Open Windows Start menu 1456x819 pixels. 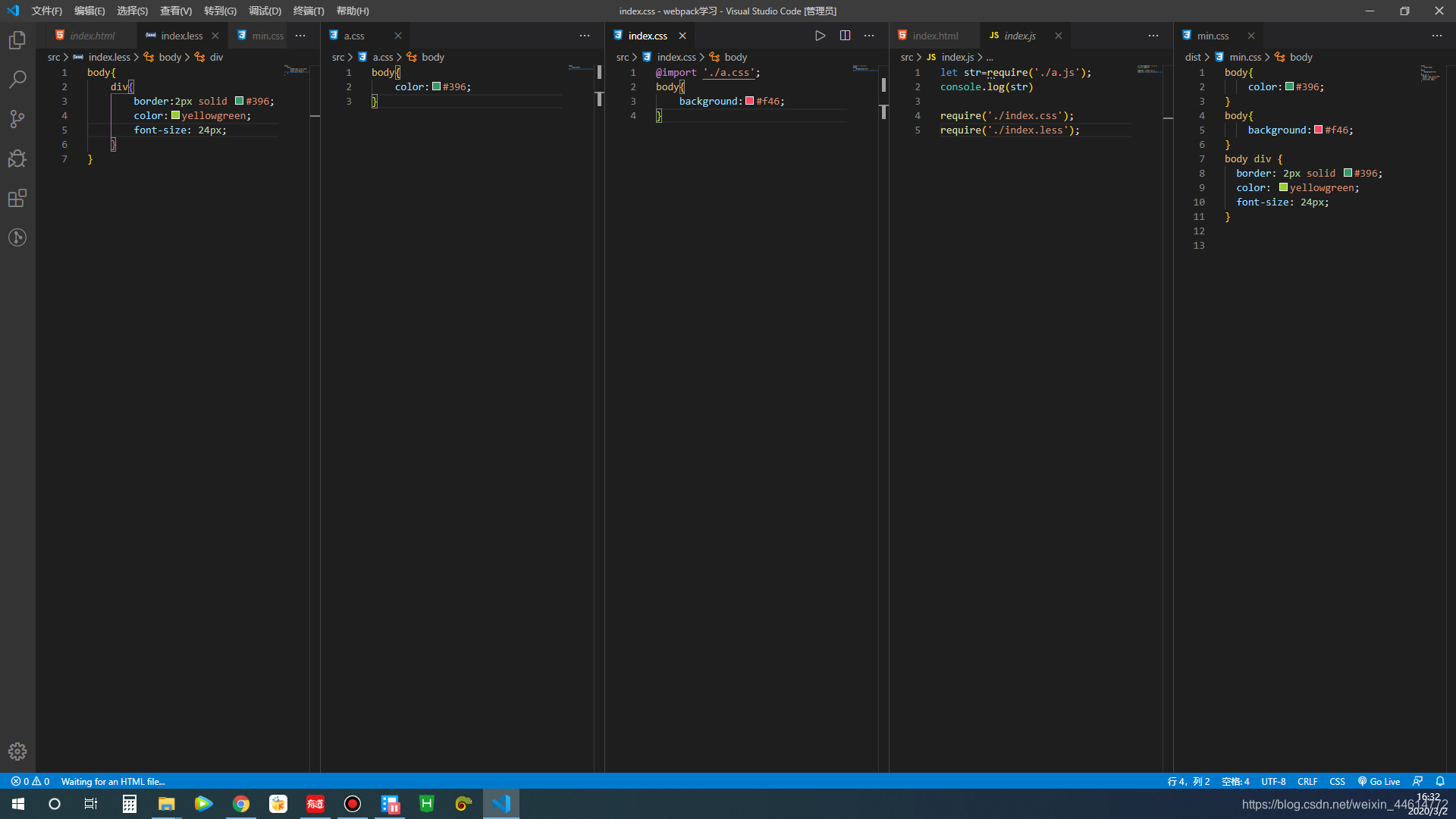point(18,804)
